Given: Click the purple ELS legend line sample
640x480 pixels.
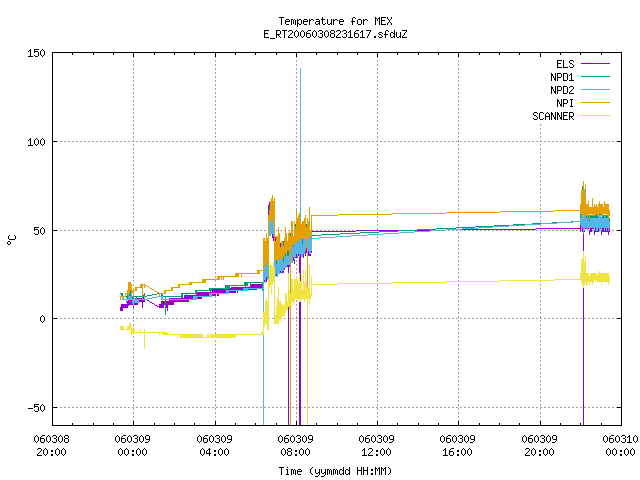Looking at the screenshot, I should 595,64.
